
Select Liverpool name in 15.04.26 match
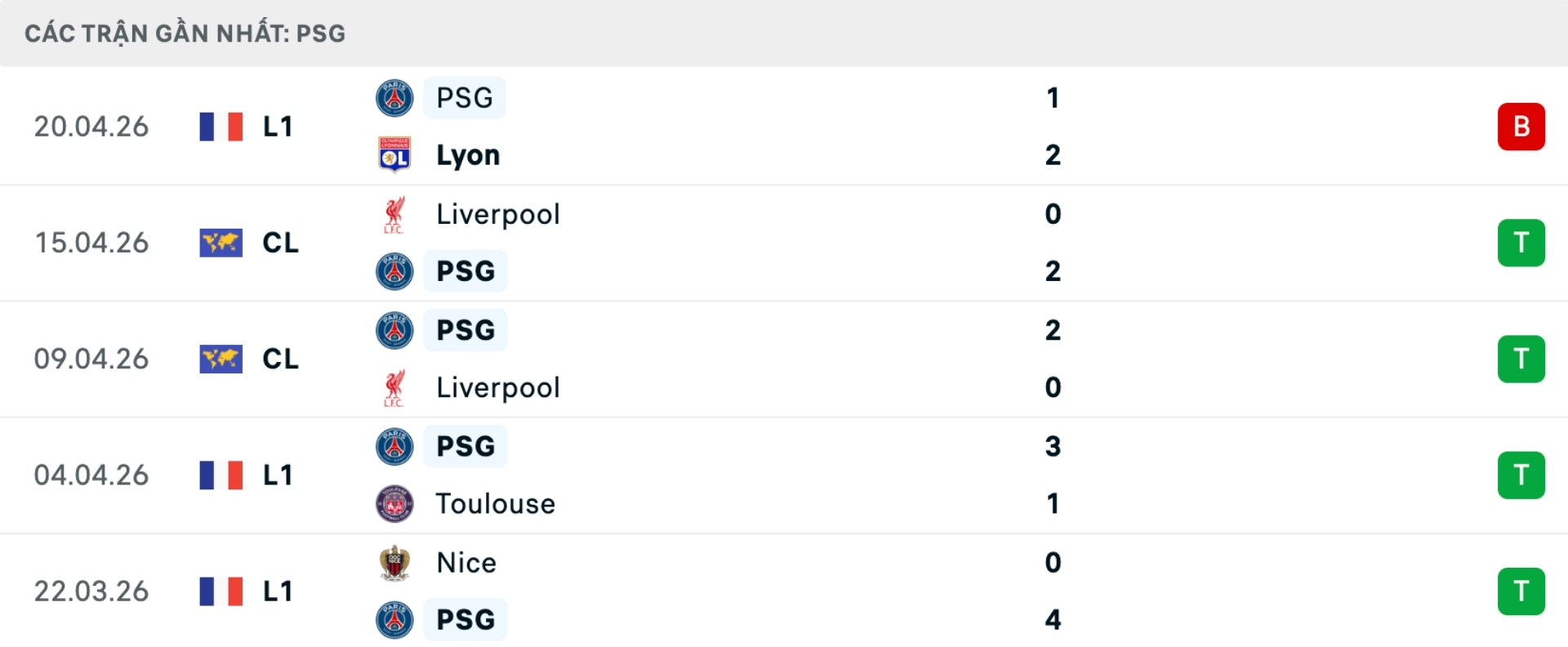coord(498,215)
